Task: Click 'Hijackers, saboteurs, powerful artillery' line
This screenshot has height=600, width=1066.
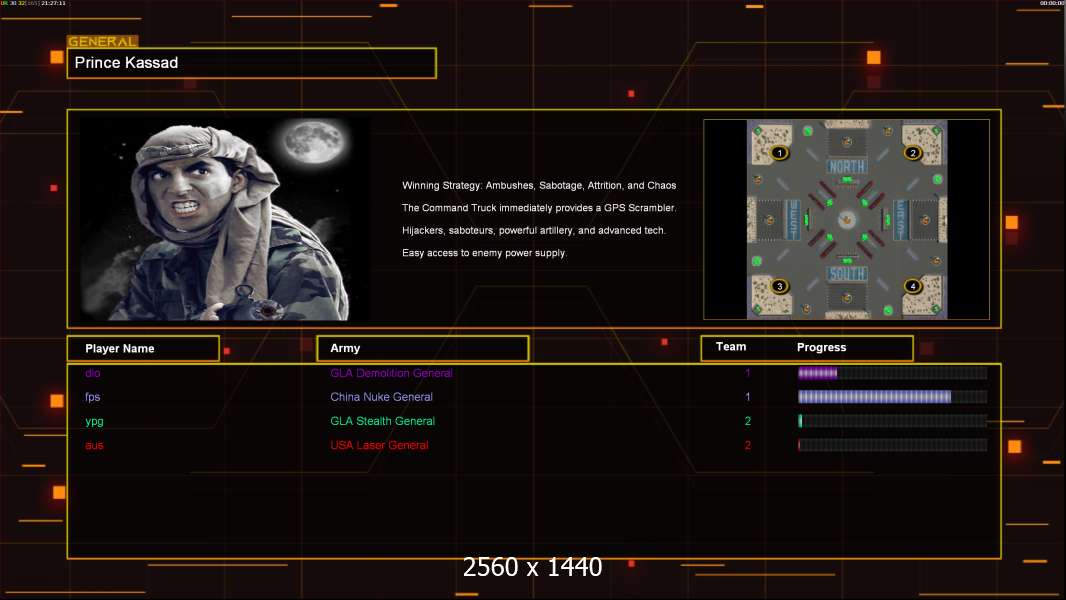Action: pos(534,230)
